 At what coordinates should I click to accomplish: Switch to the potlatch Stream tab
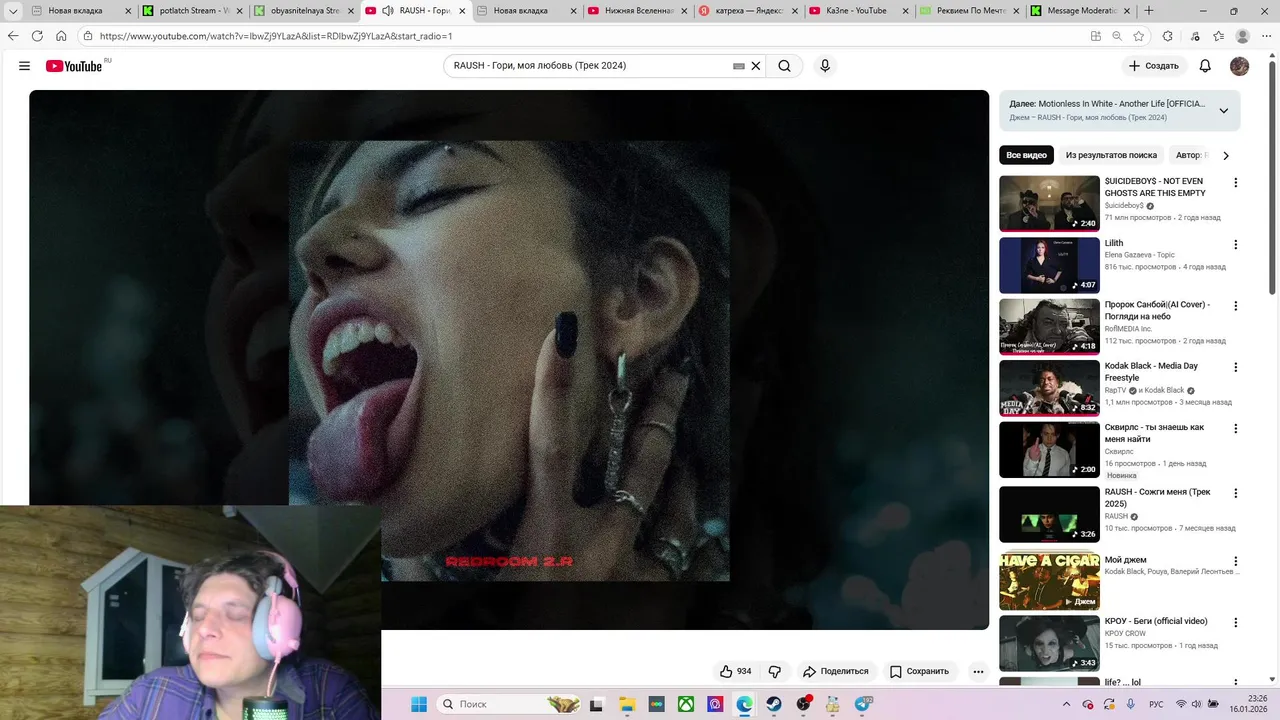tap(192, 11)
